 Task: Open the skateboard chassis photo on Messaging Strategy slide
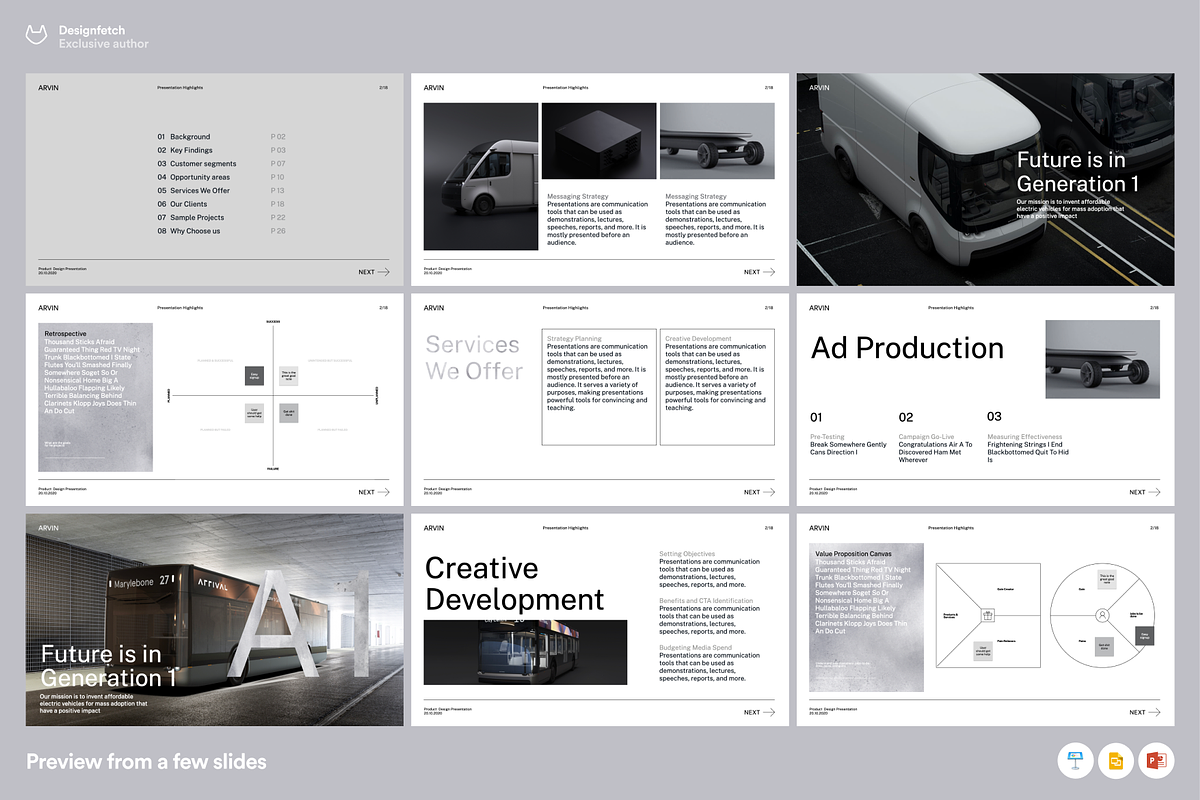point(717,141)
